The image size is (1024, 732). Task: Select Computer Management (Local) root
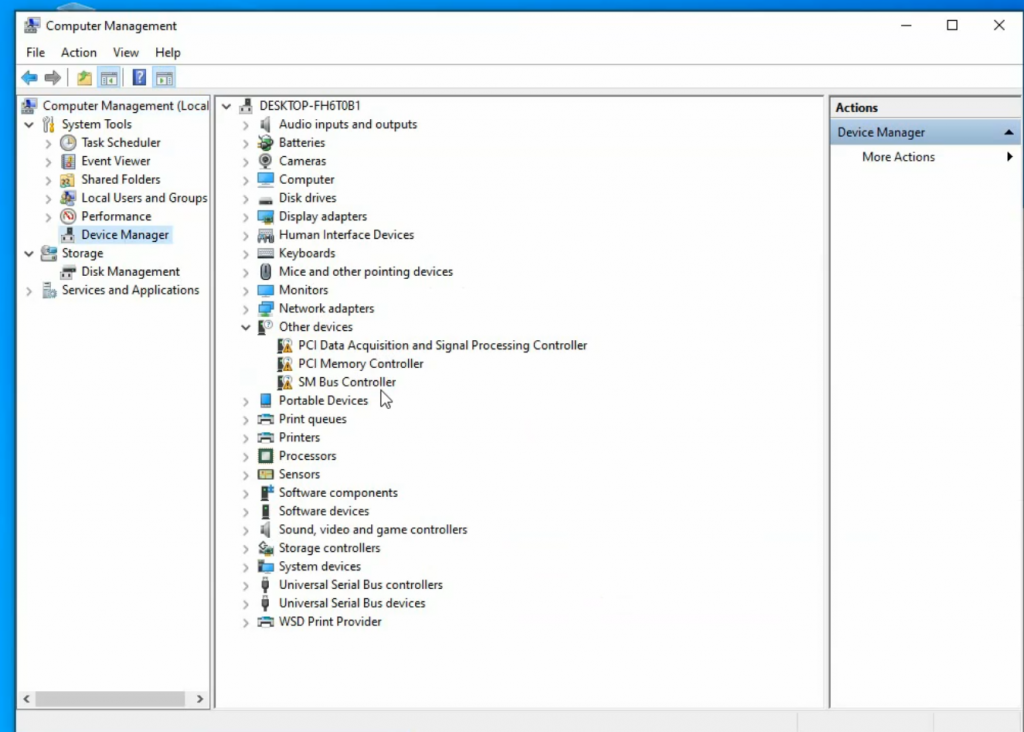tap(125, 106)
